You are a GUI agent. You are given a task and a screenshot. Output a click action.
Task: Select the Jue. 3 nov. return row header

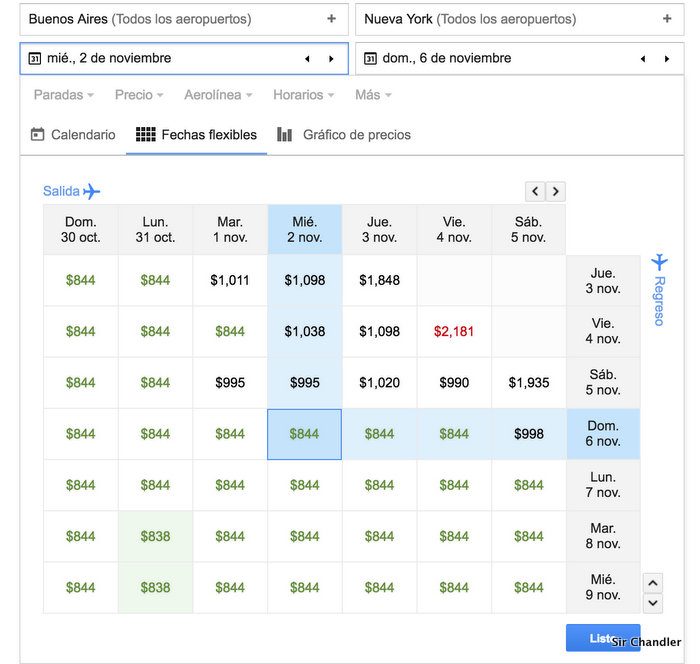603,280
